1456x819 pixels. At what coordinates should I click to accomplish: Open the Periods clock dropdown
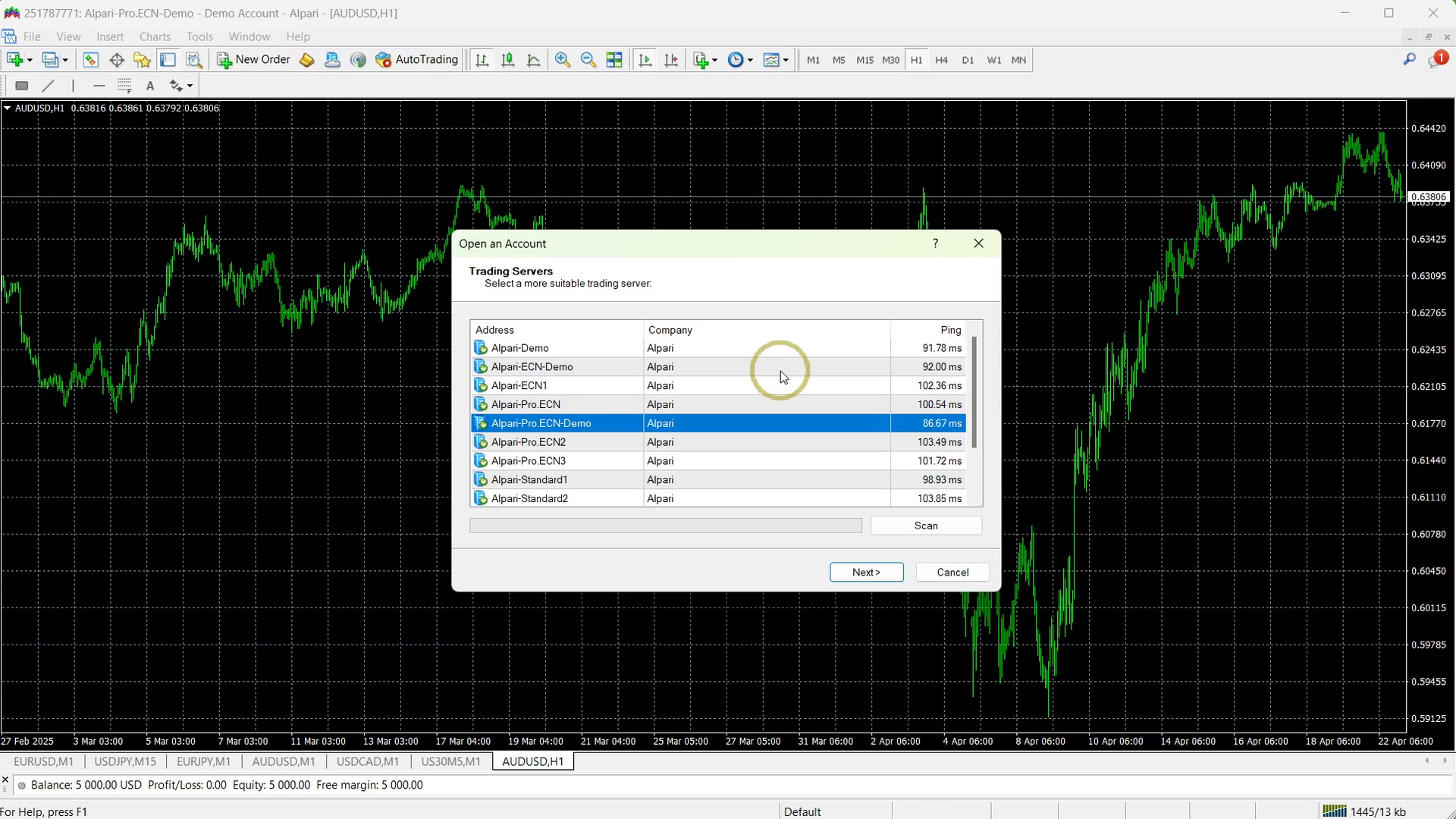(x=740, y=60)
